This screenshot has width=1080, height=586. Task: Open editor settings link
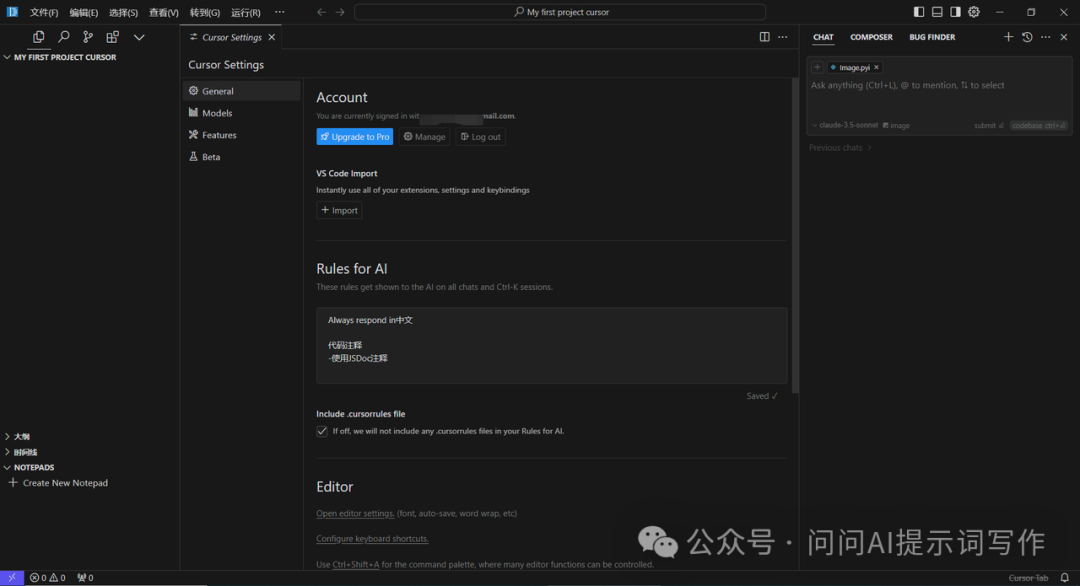coord(355,513)
